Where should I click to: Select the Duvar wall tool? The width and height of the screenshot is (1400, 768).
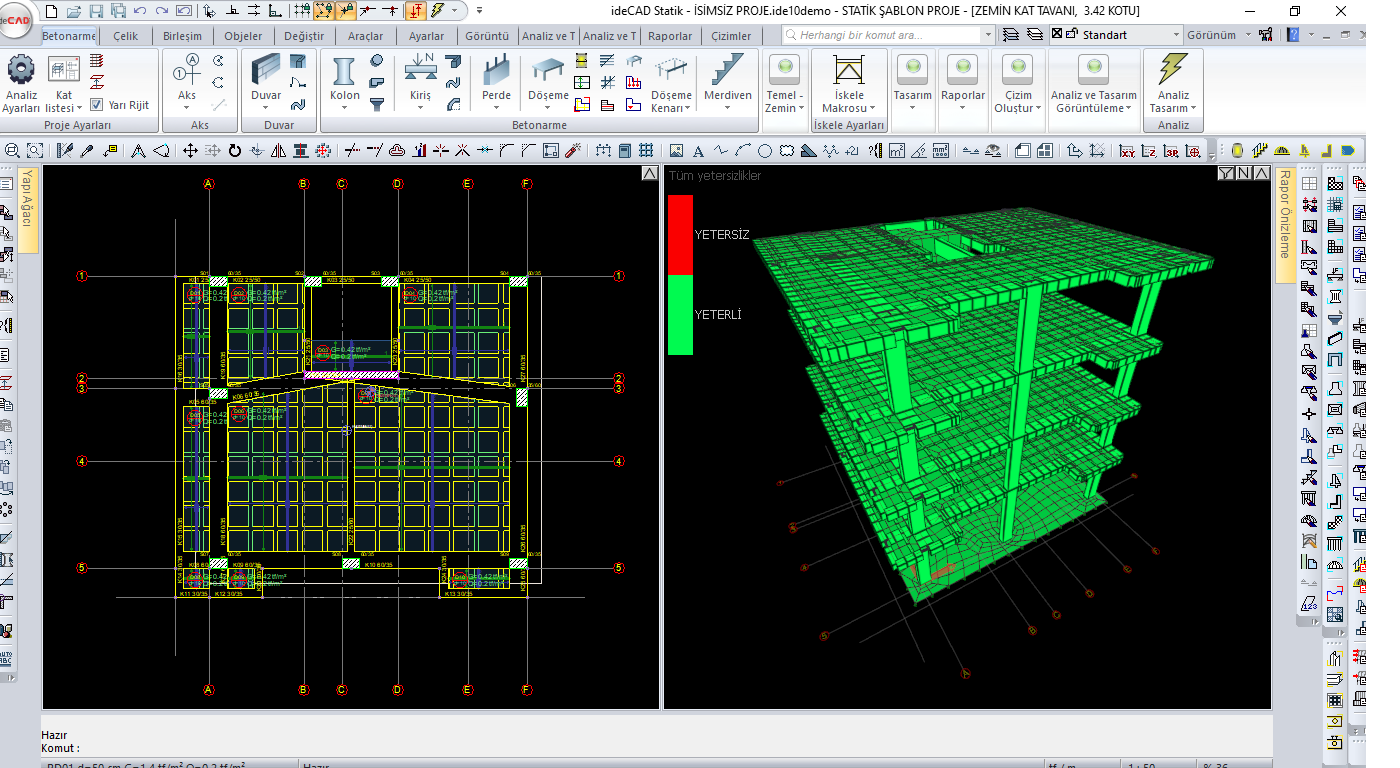266,72
